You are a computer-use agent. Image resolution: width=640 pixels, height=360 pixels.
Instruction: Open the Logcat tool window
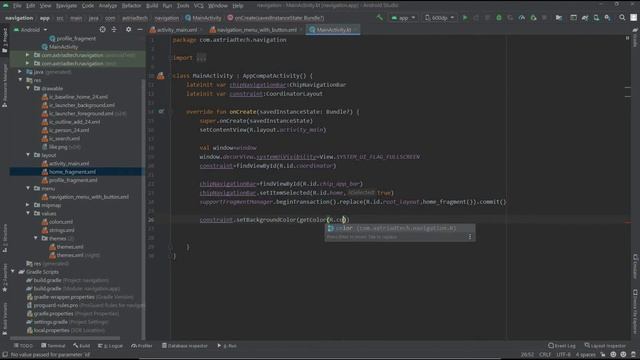tap(110, 346)
